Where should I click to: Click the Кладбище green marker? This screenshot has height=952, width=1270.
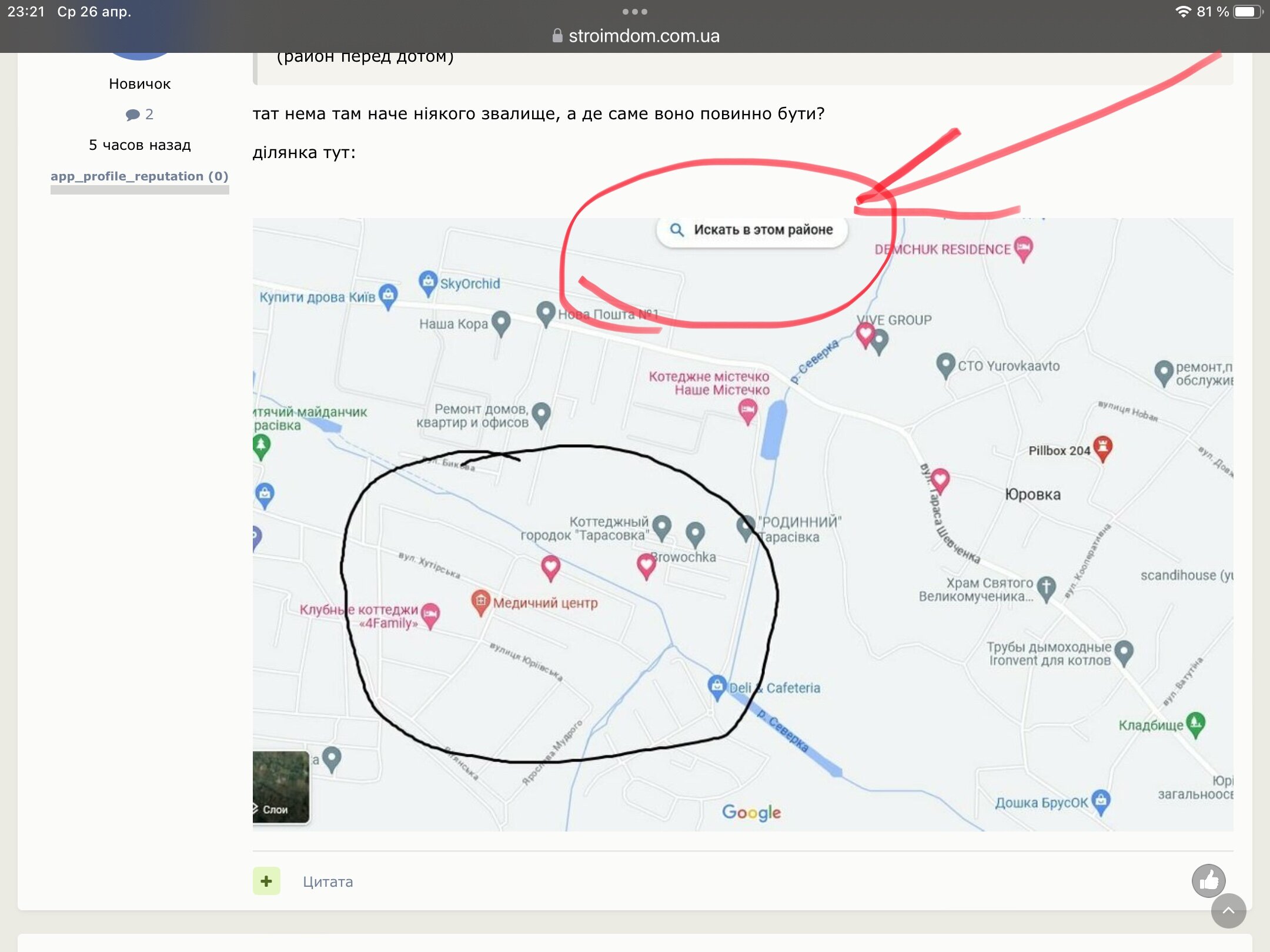(x=1195, y=723)
